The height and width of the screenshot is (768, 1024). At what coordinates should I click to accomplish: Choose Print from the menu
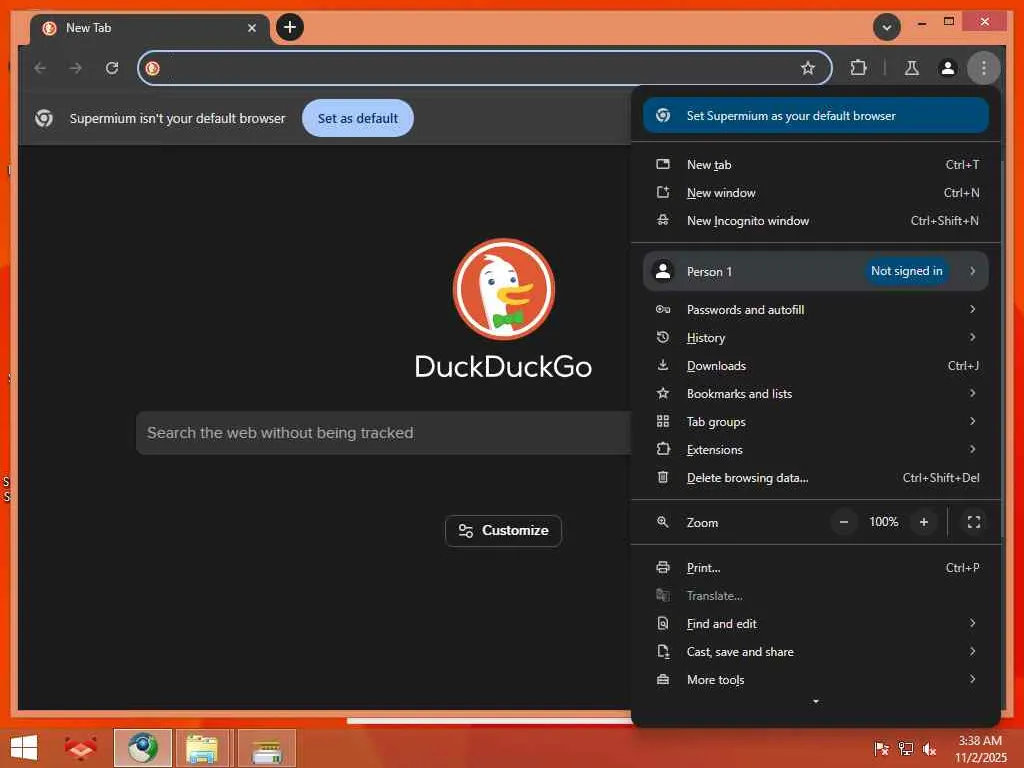[816, 568]
